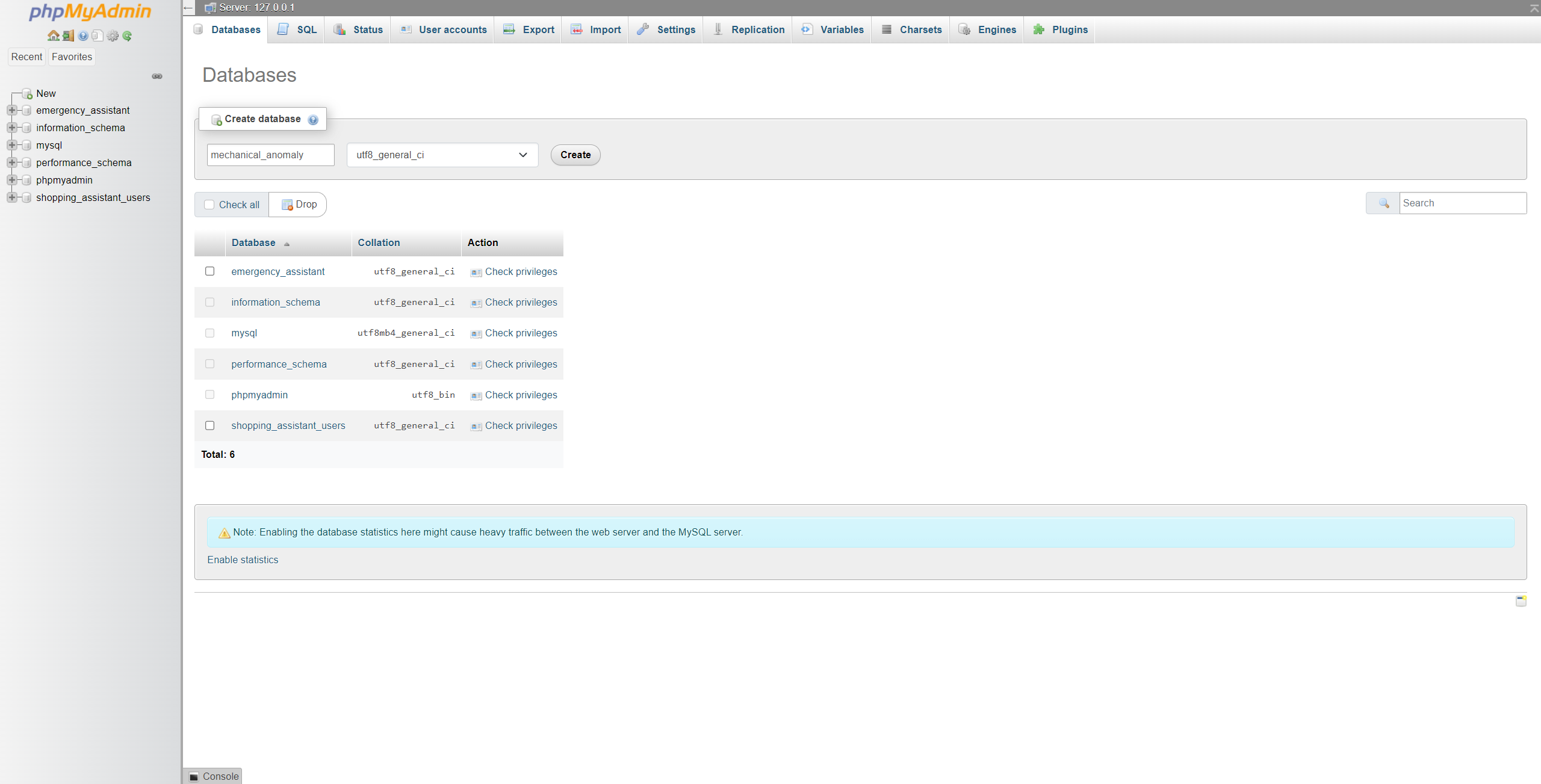Screen dimensions: 1541x784
Task: Switch to the User accounts tab
Action: click(x=444, y=29)
